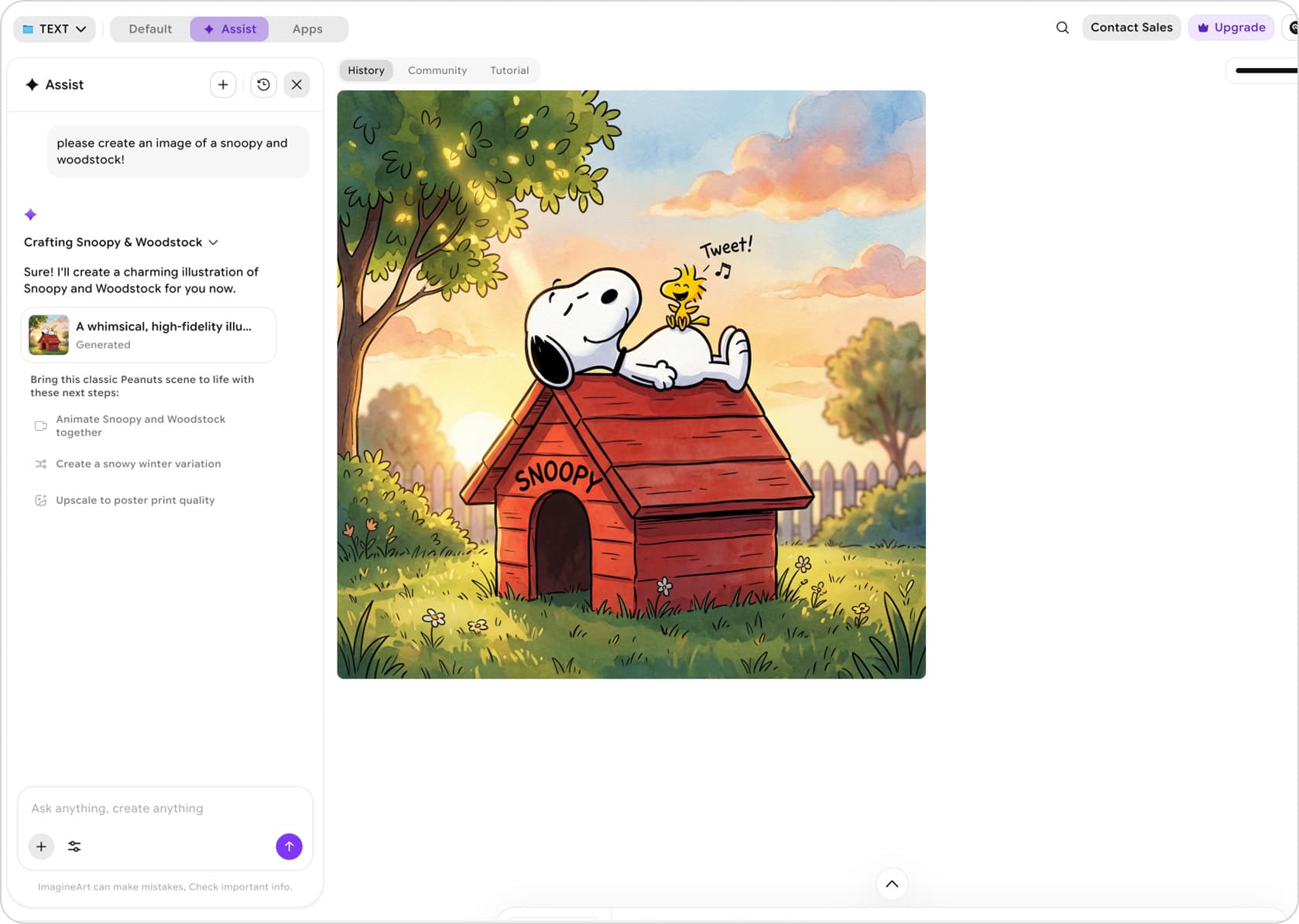Send the prompt with the purple arrow
The height and width of the screenshot is (924, 1299).
point(289,847)
